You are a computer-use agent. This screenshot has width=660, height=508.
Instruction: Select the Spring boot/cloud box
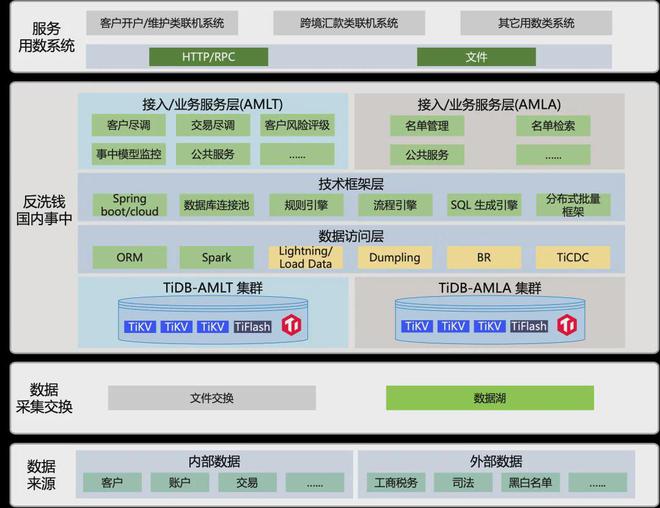130,205
